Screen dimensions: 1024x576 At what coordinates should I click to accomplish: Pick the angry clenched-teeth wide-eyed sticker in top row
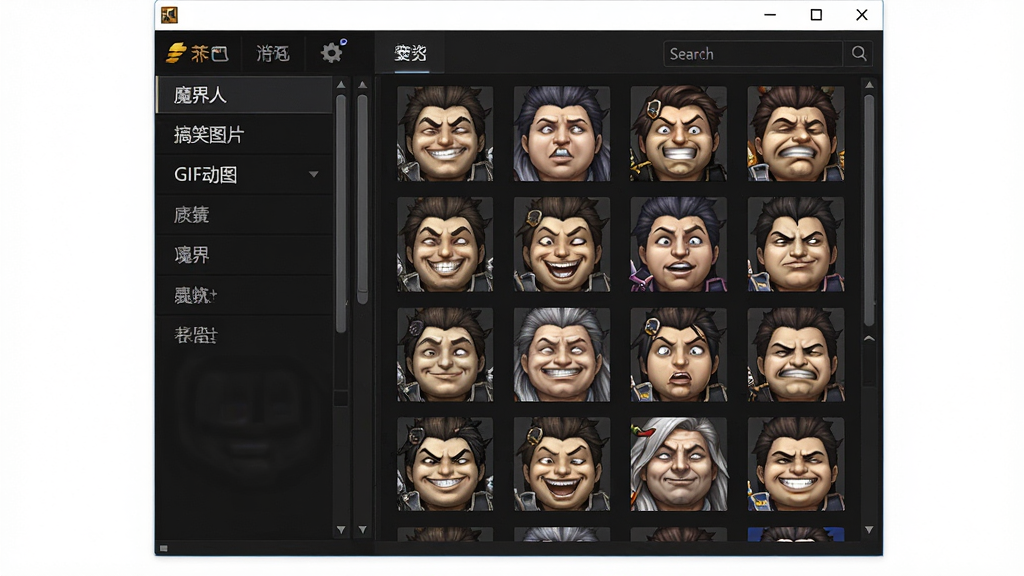tap(679, 133)
